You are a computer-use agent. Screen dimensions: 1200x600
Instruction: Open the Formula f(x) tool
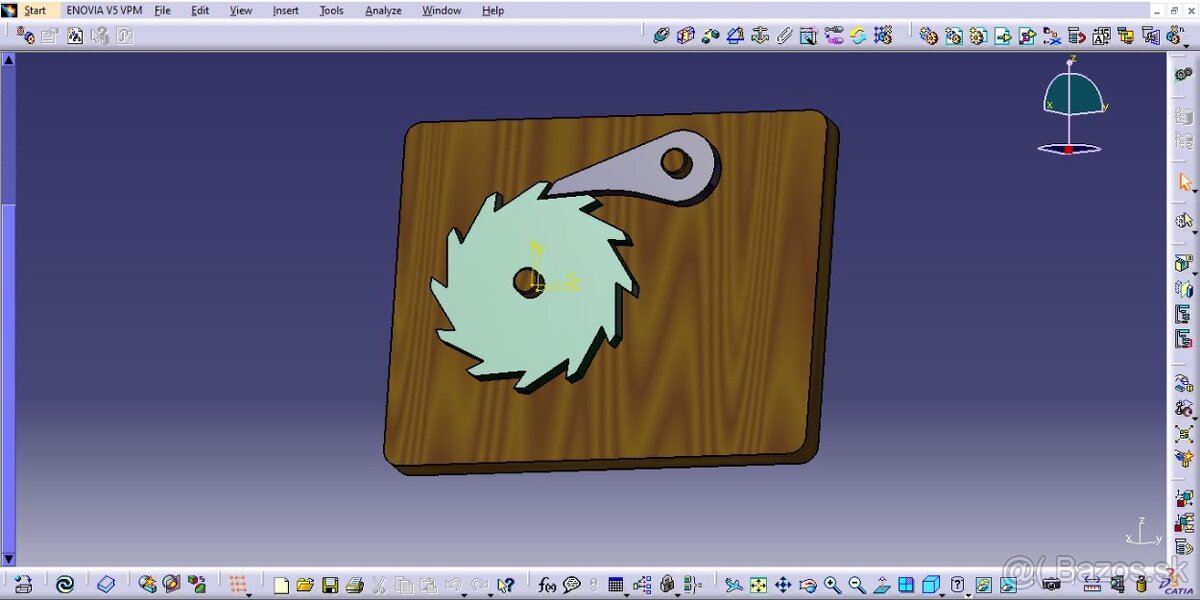click(547, 585)
